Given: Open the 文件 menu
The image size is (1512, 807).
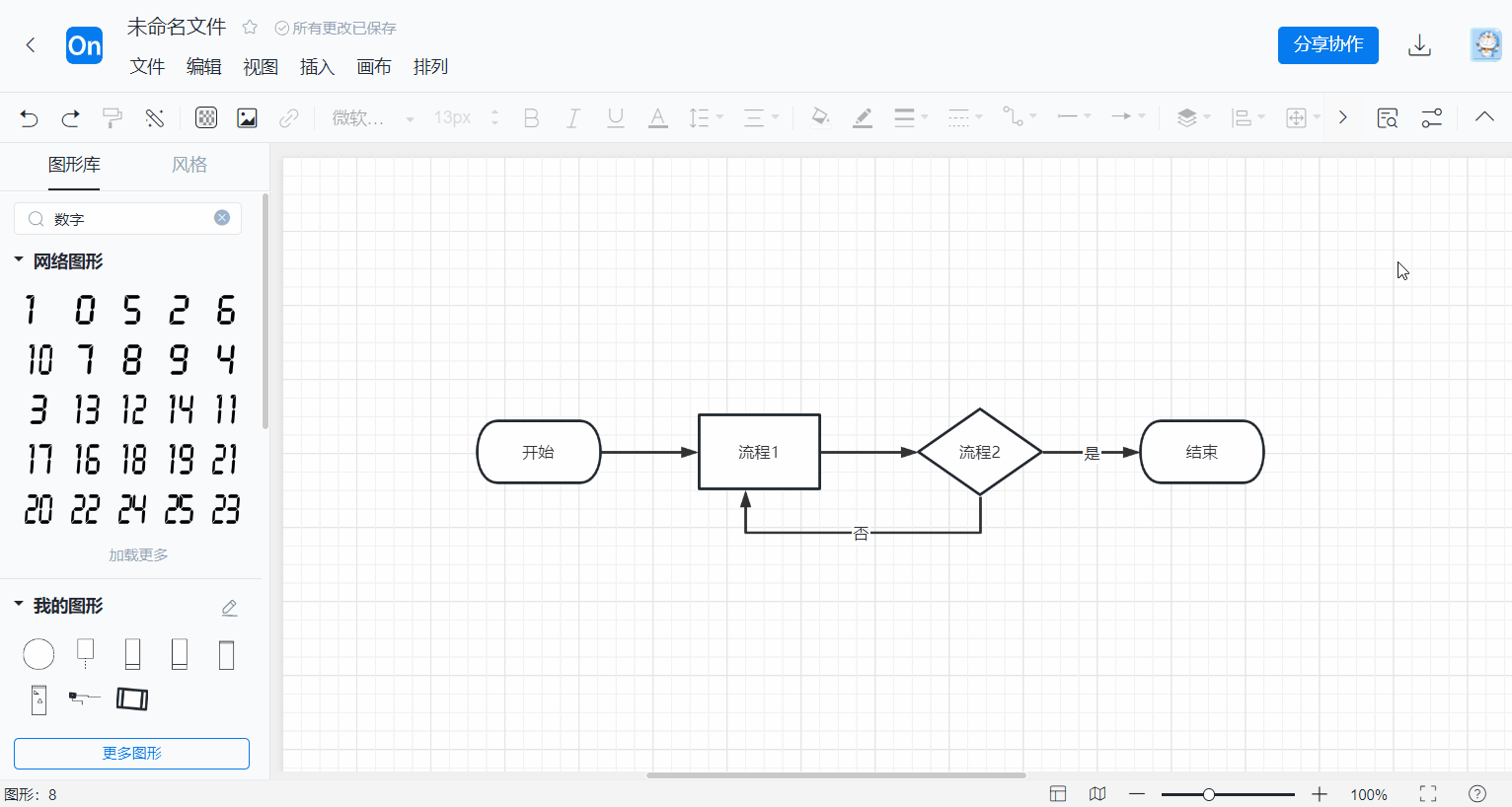Looking at the screenshot, I should [147, 67].
